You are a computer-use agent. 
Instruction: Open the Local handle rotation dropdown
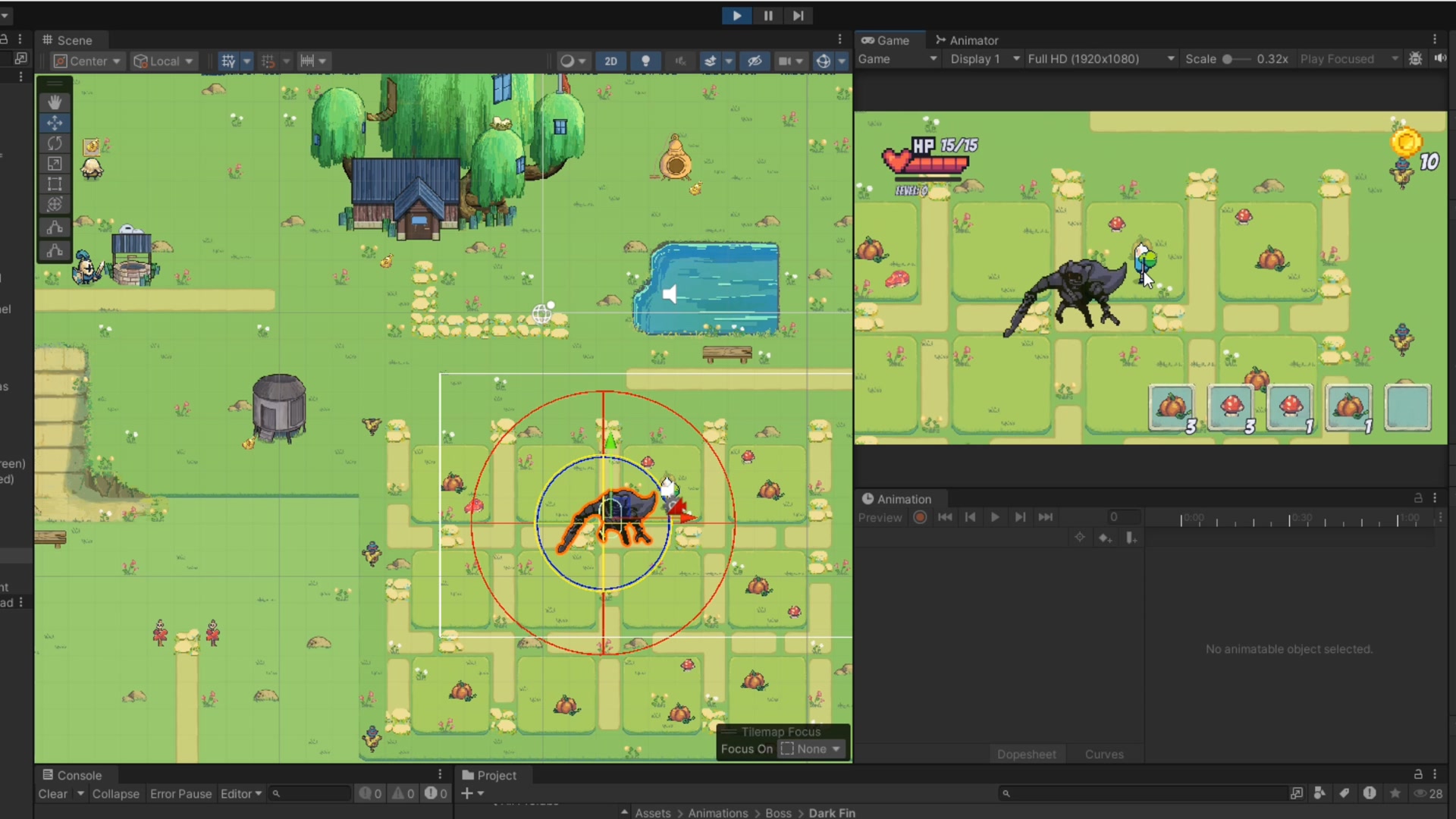[x=164, y=61]
